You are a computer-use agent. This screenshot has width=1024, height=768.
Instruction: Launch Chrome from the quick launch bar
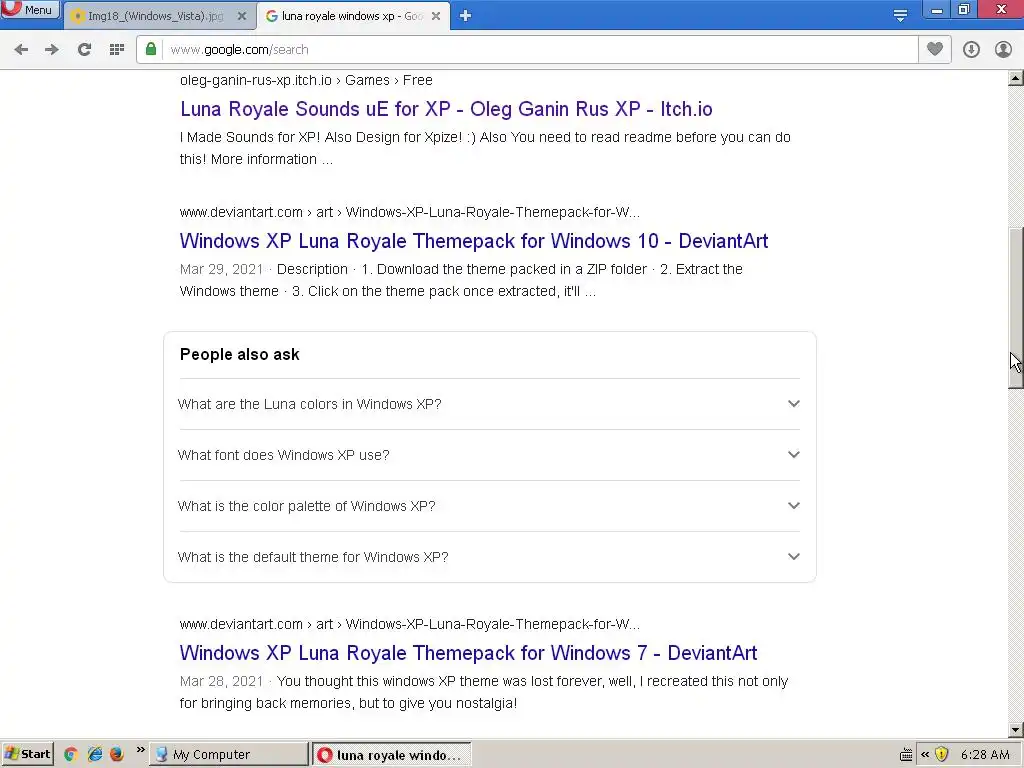(x=71, y=755)
